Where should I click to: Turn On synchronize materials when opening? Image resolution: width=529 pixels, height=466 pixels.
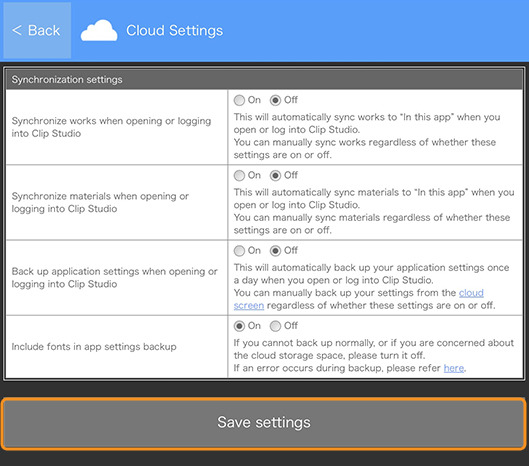[x=239, y=175]
